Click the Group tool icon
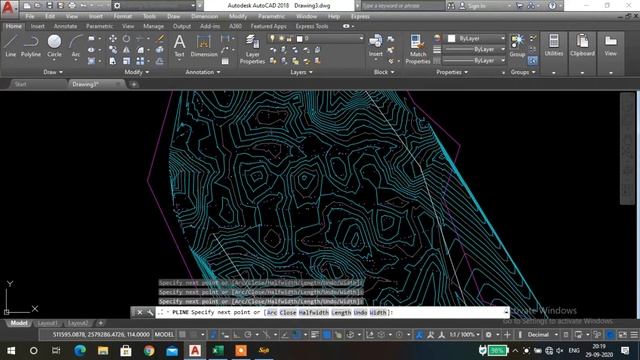640x360 pixels. tap(517, 45)
